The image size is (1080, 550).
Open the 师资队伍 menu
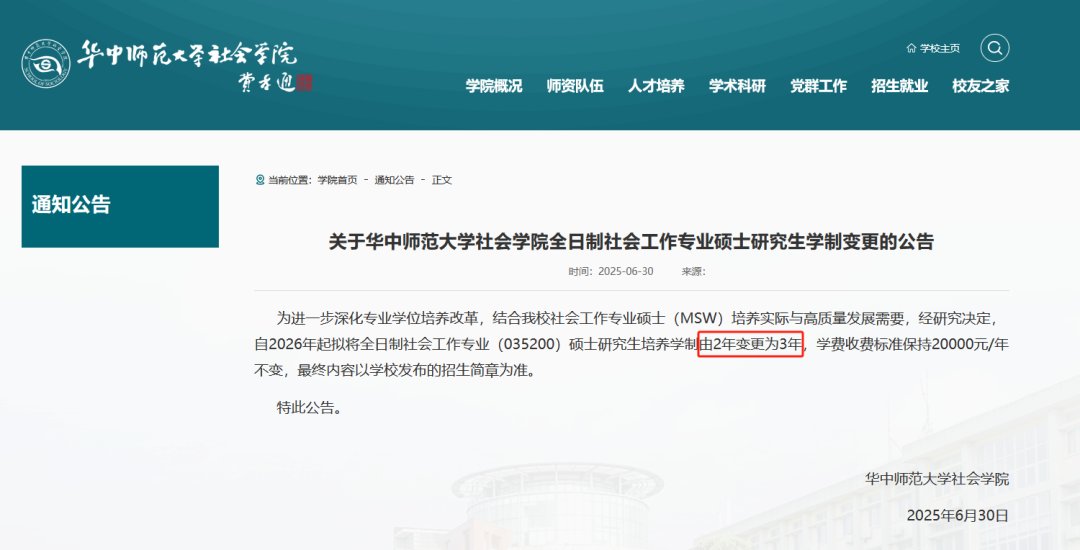click(575, 86)
